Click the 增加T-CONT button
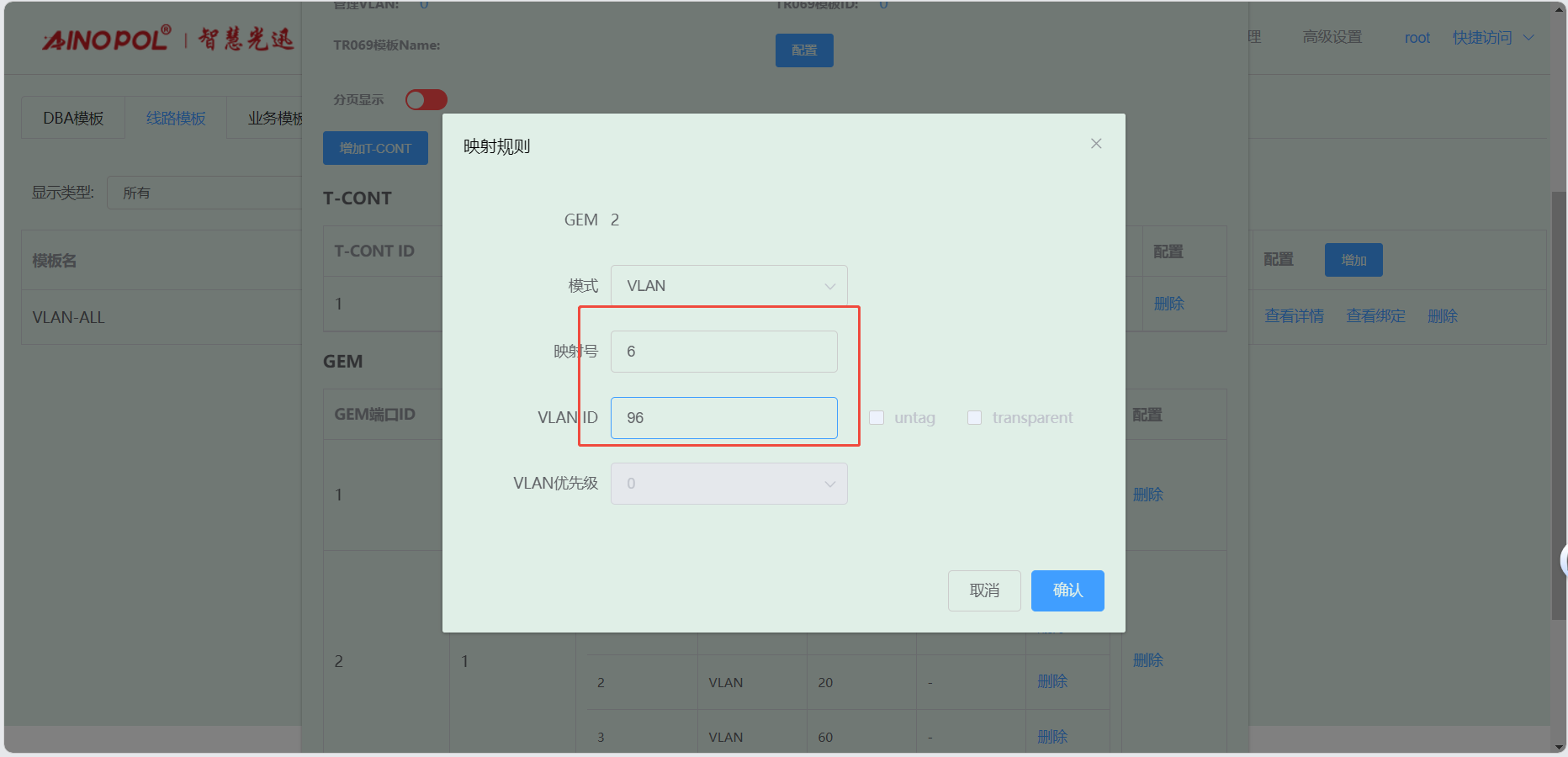The height and width of the screenshot is (757, 1568). tap(375, 148)
